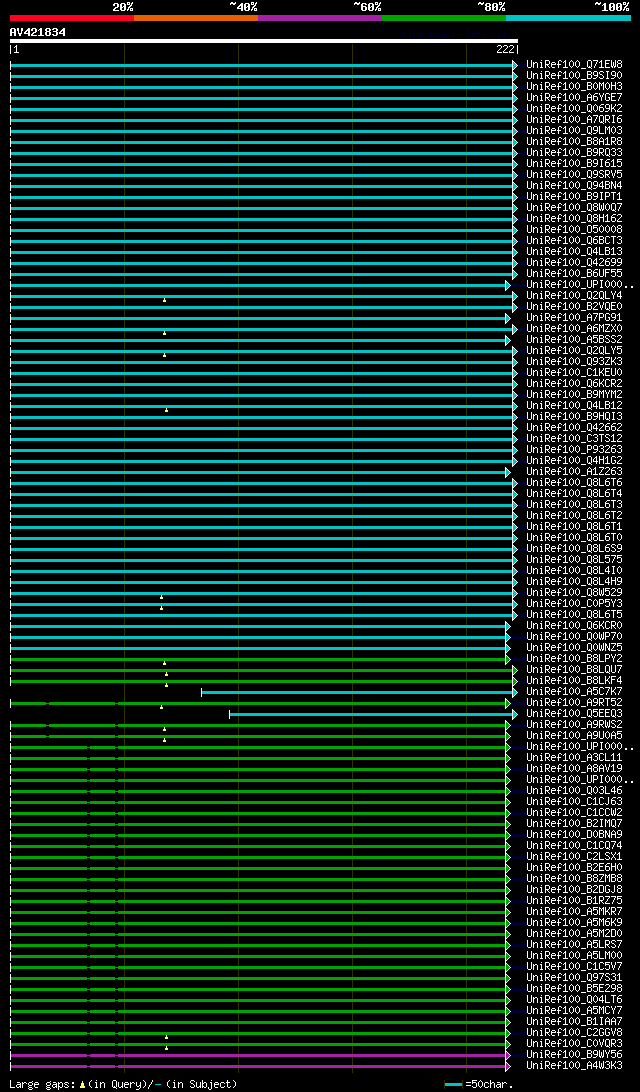
Task: Click the gap marker on the A6MZX0 row
Action: click(x=164, y=334)
